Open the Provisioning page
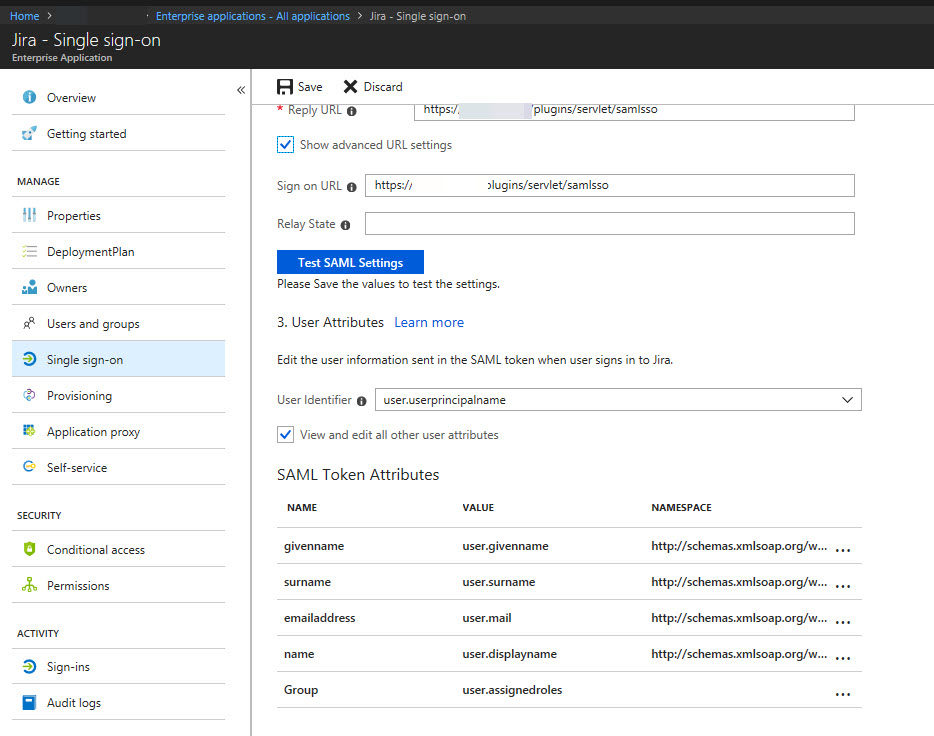Viewport: 934px width, 736px height. pos(119,395)
